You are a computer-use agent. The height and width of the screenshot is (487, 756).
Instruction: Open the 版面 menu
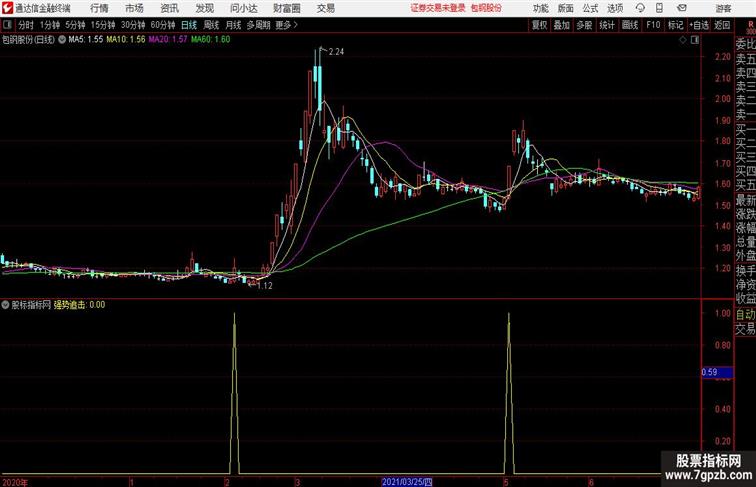(x=566, y=8)
